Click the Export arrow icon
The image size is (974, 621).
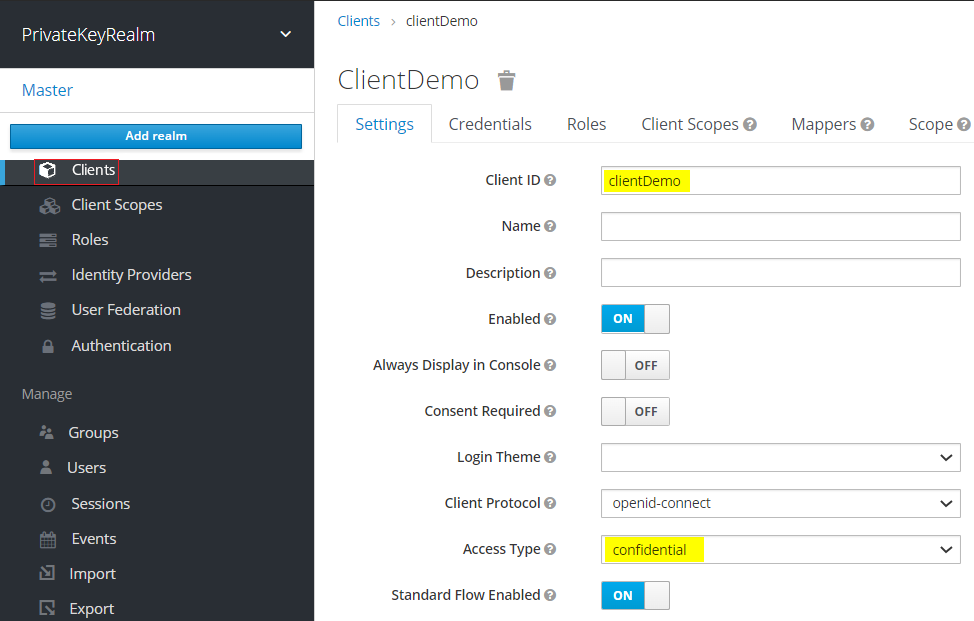tap(47, 608)
